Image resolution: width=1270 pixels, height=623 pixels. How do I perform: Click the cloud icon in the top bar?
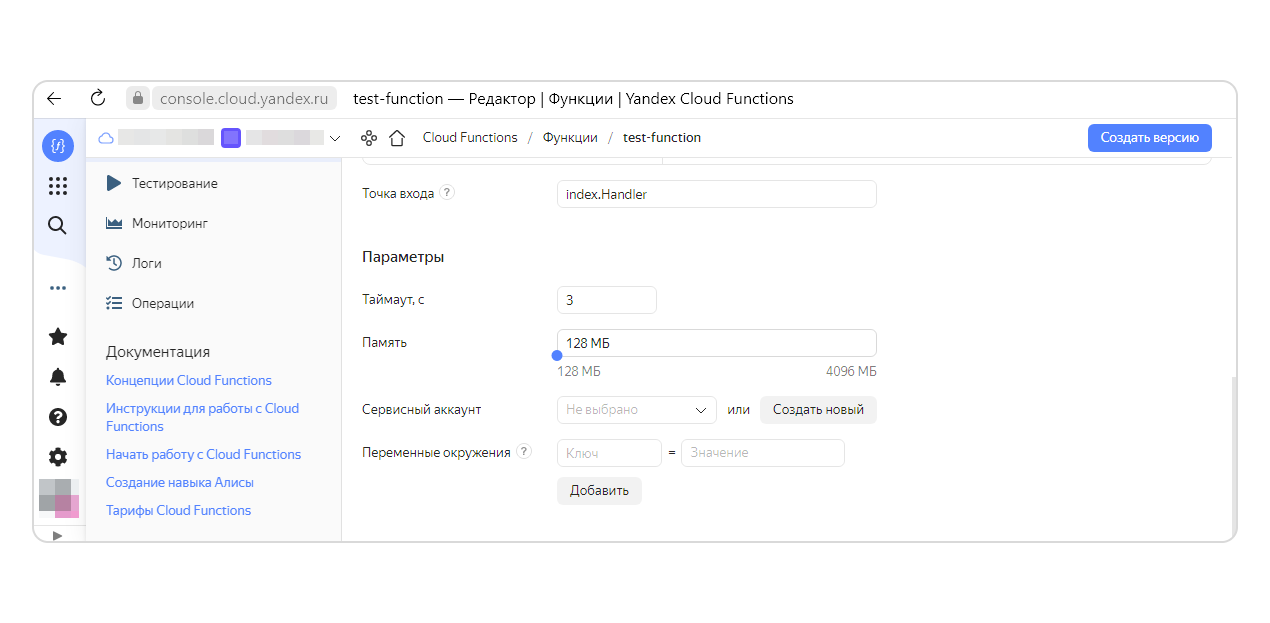pos(106,138)
